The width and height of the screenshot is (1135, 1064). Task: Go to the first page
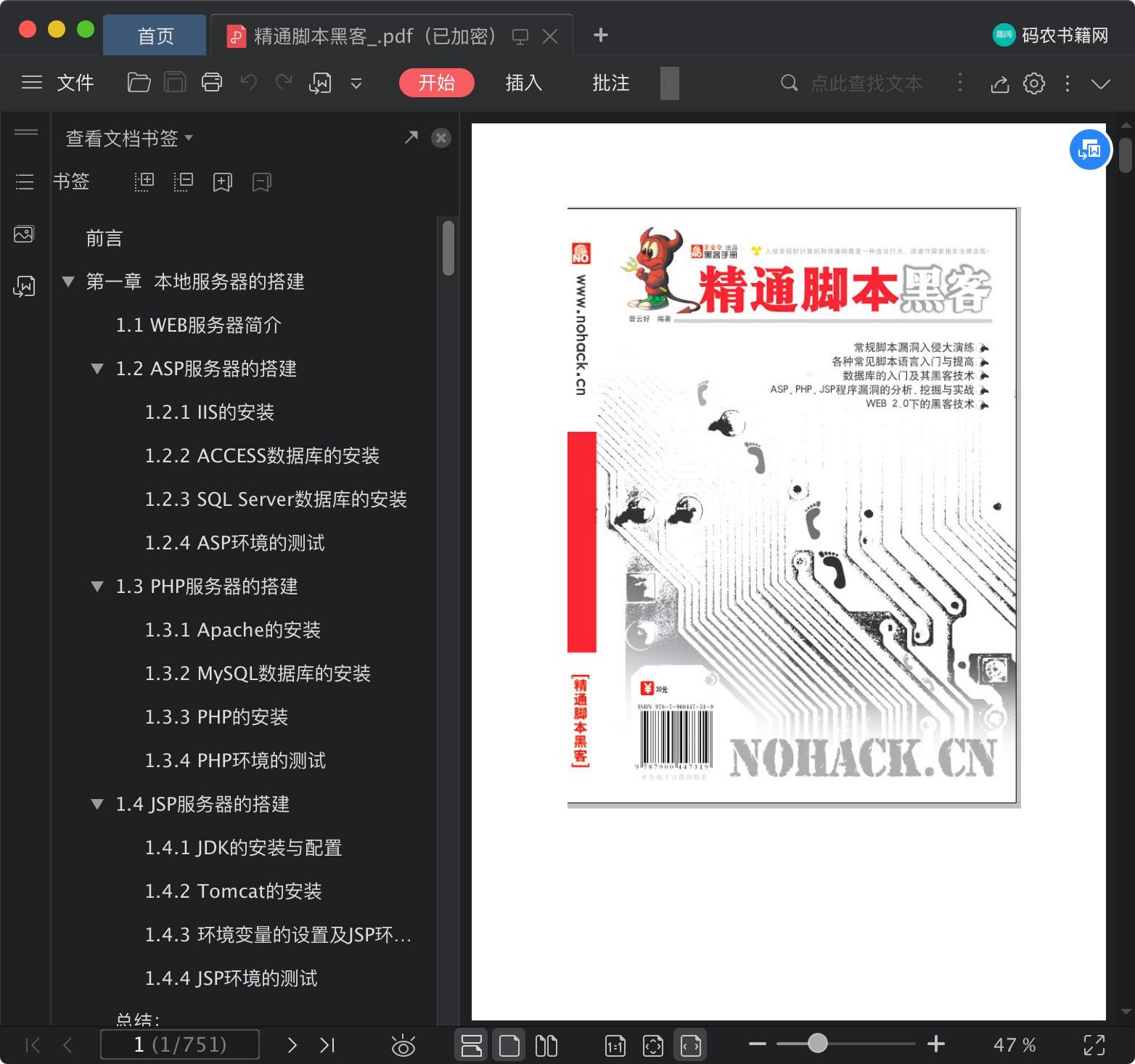tap(33, 1045)
